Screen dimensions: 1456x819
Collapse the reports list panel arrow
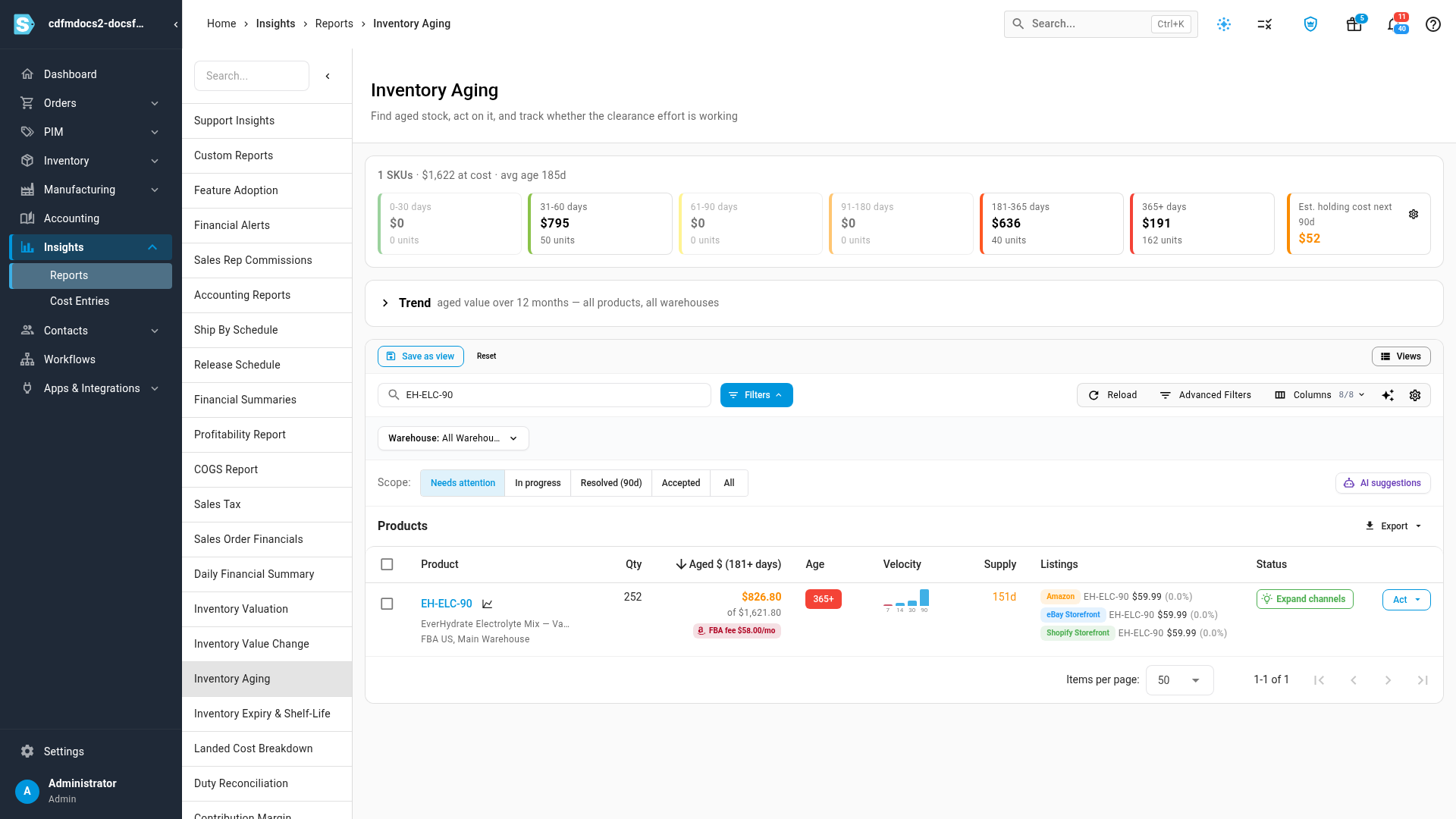[x=328, y=76]
